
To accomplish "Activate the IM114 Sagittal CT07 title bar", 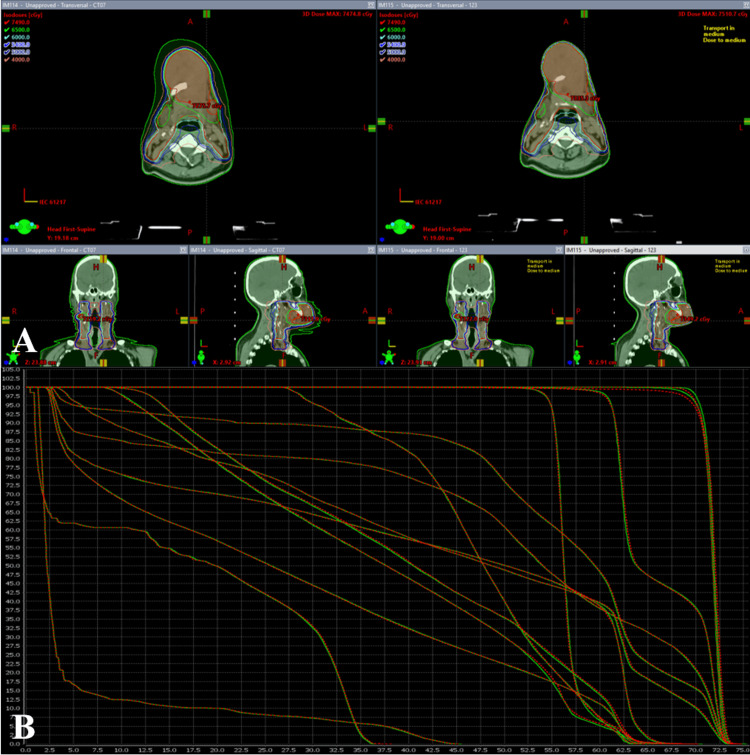I will (282, 250).
